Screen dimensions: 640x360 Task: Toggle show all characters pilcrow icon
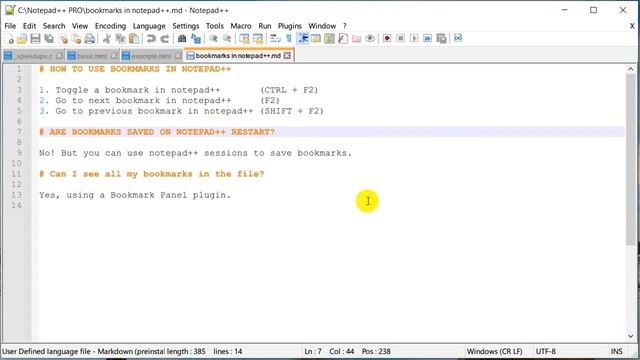click(x=289, y=39)
